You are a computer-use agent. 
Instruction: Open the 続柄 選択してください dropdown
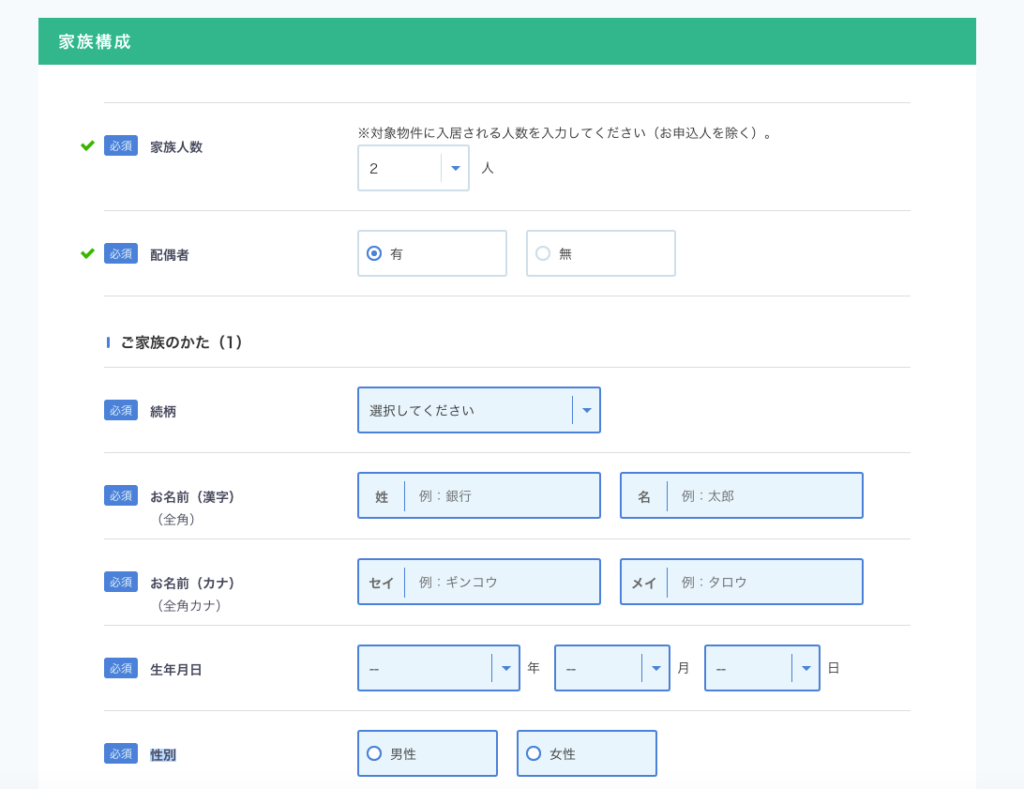tap(479, 410)
